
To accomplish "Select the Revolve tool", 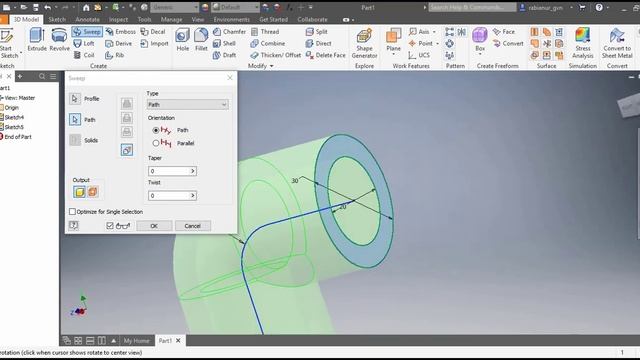I will click(x=60, y=40).
